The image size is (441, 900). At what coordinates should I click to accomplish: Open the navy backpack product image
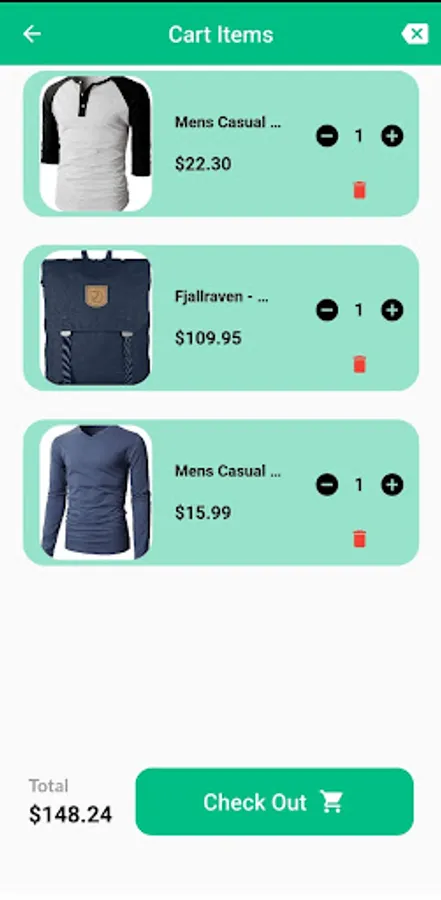tap(96, 317)
